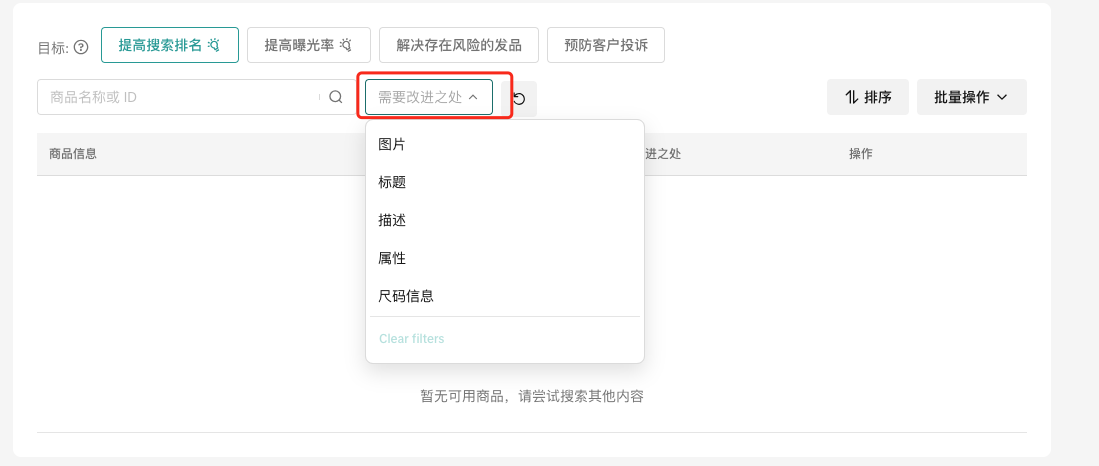
Task: Click the 操作 column header
Action: [x=860, y=154]
